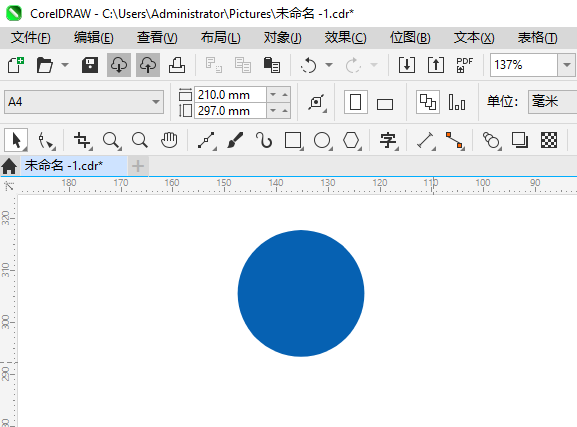Select the Rectangle tool

[x=294, y=141]
